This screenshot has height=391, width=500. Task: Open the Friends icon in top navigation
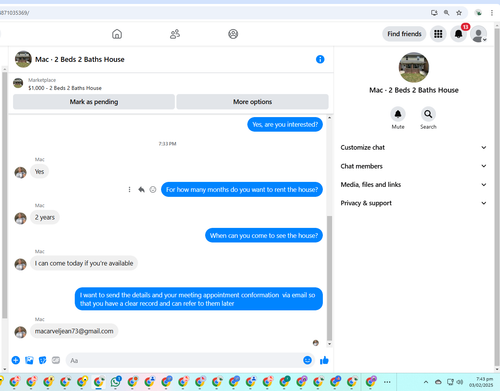(175, 34)
